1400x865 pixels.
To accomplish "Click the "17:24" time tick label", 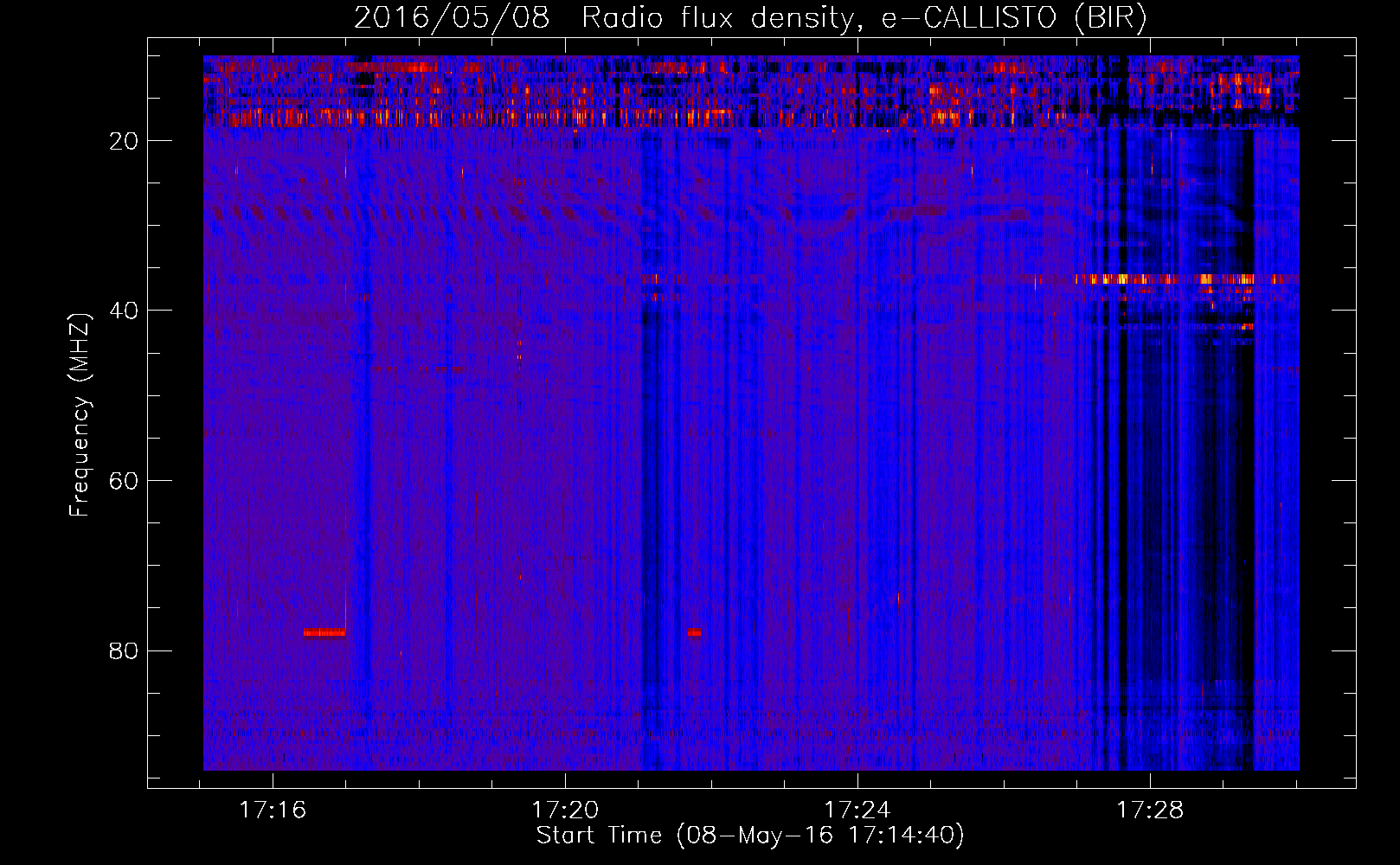I will [x=857, y=811].
